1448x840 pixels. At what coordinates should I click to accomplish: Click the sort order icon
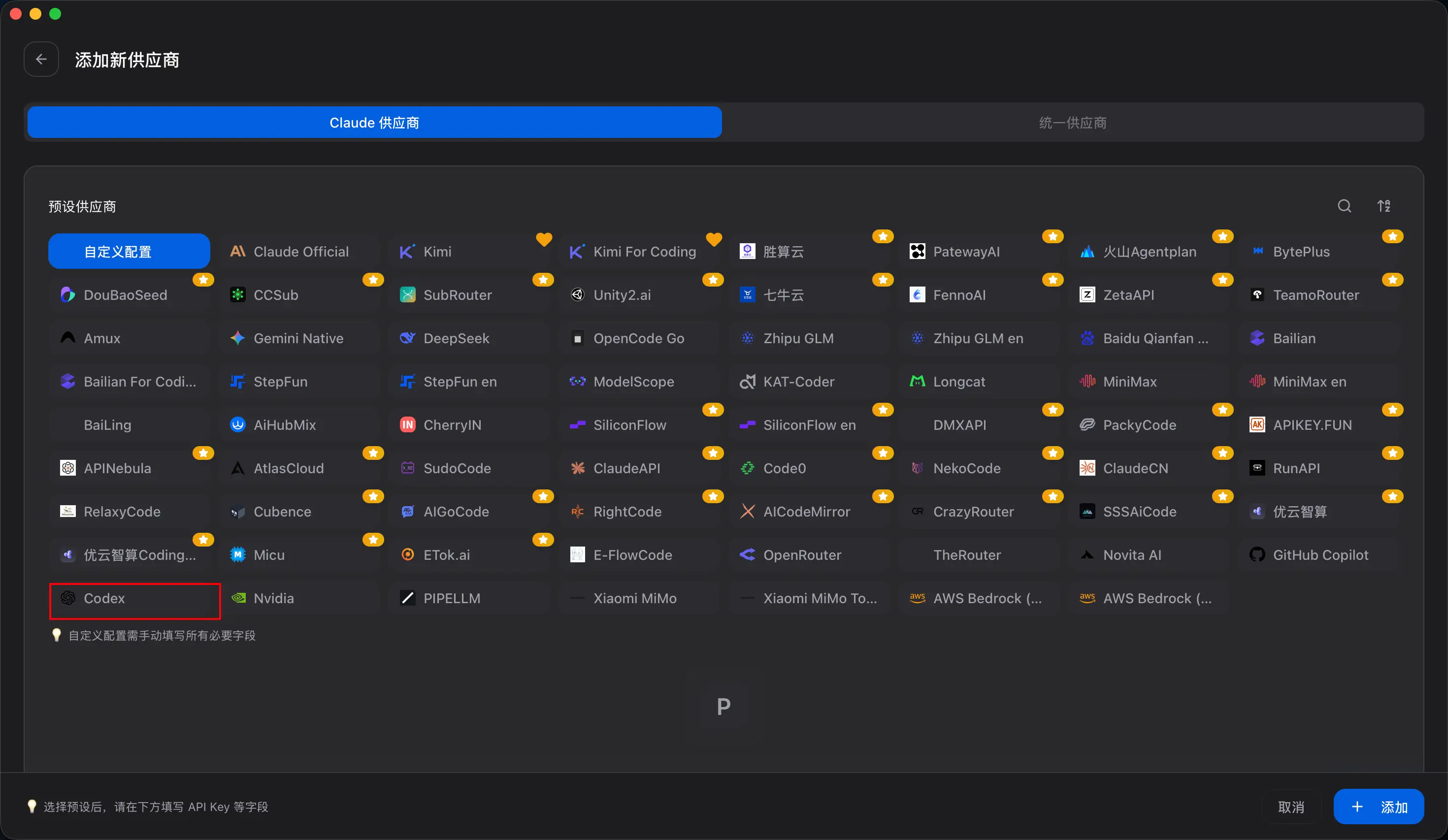coord(1383,206)
